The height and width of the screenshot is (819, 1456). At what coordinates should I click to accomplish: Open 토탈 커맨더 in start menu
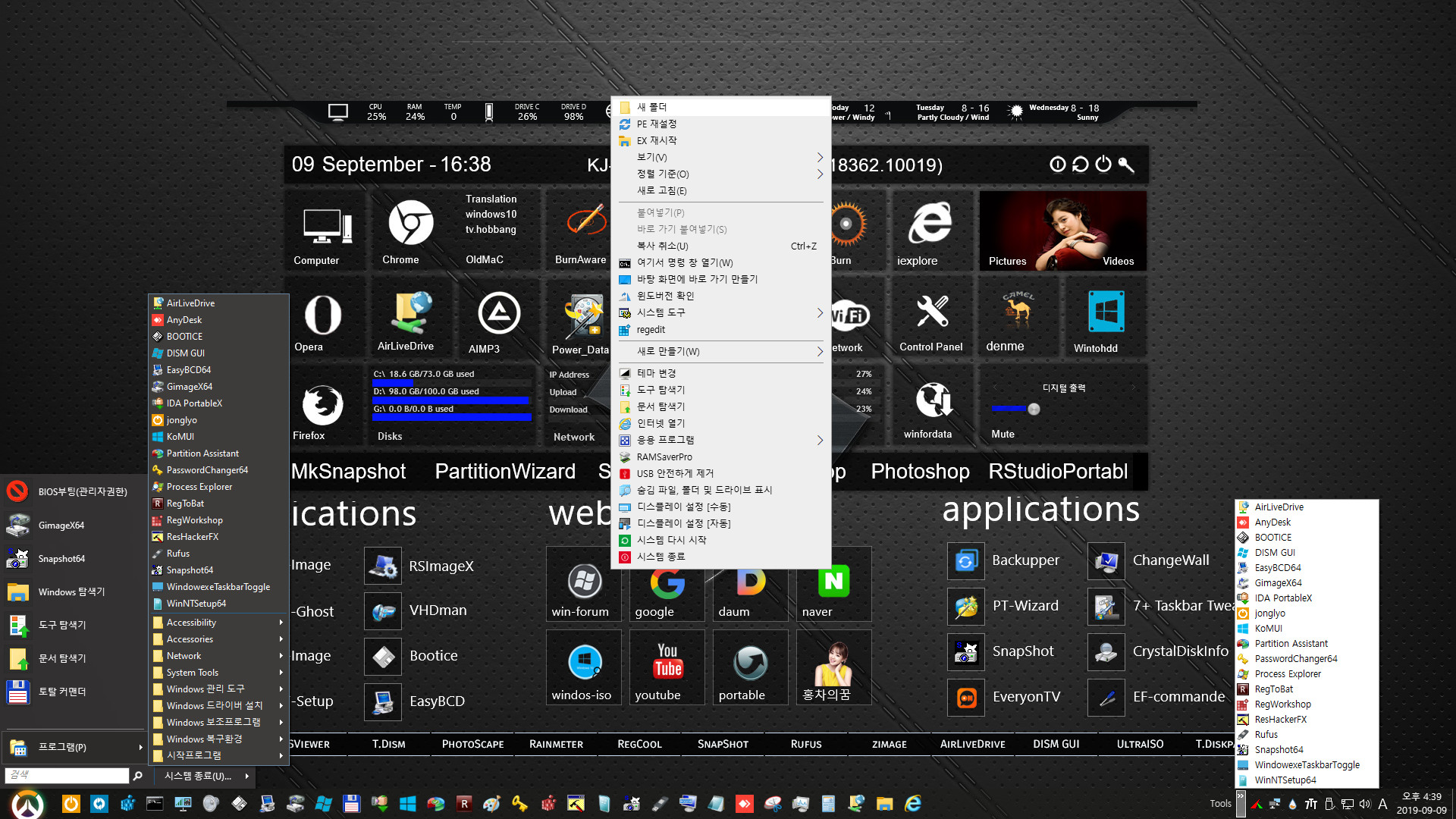pos(74,692)
